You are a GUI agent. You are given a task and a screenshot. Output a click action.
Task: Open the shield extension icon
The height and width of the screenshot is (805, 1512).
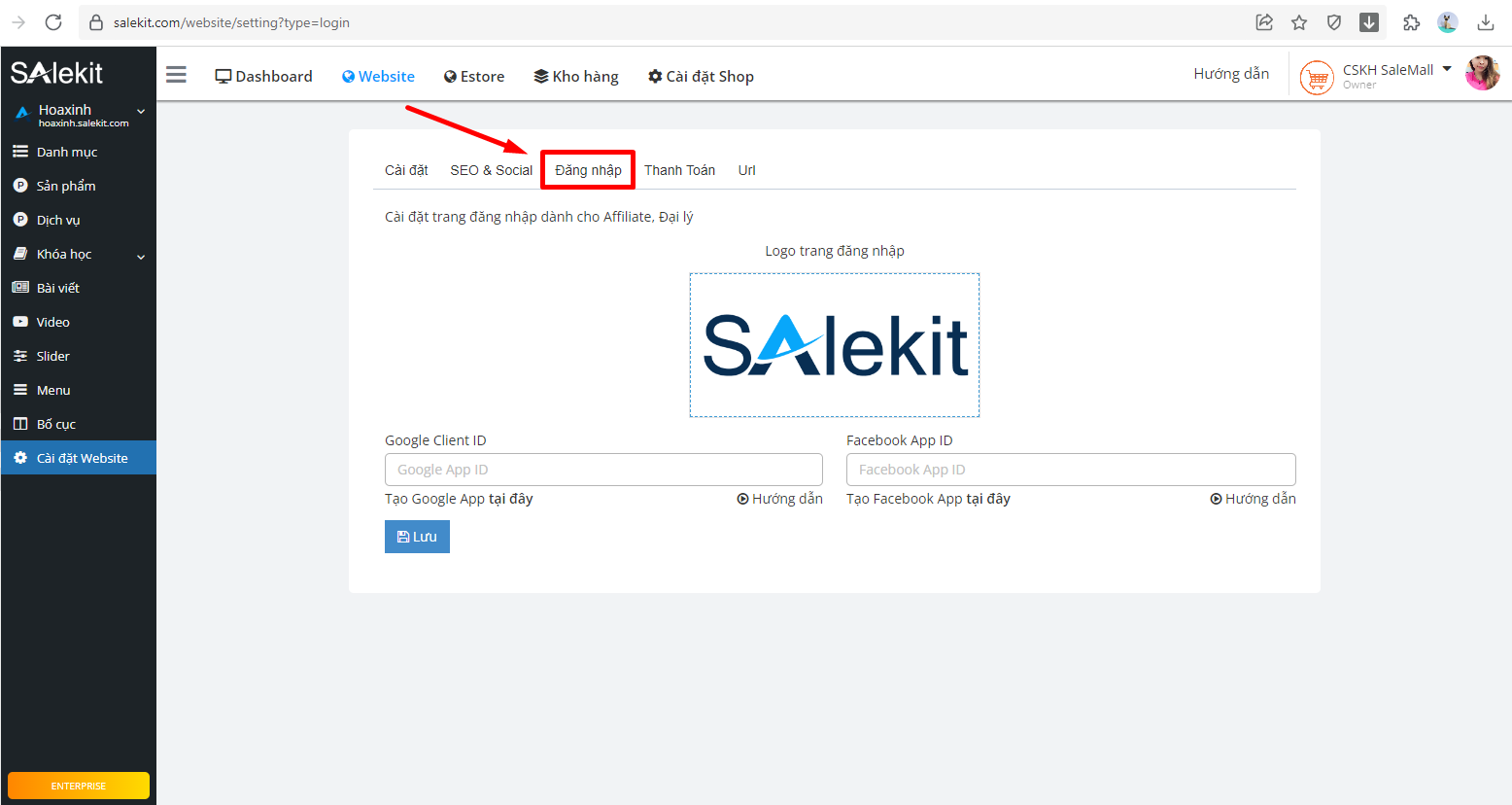(1334, 22)
